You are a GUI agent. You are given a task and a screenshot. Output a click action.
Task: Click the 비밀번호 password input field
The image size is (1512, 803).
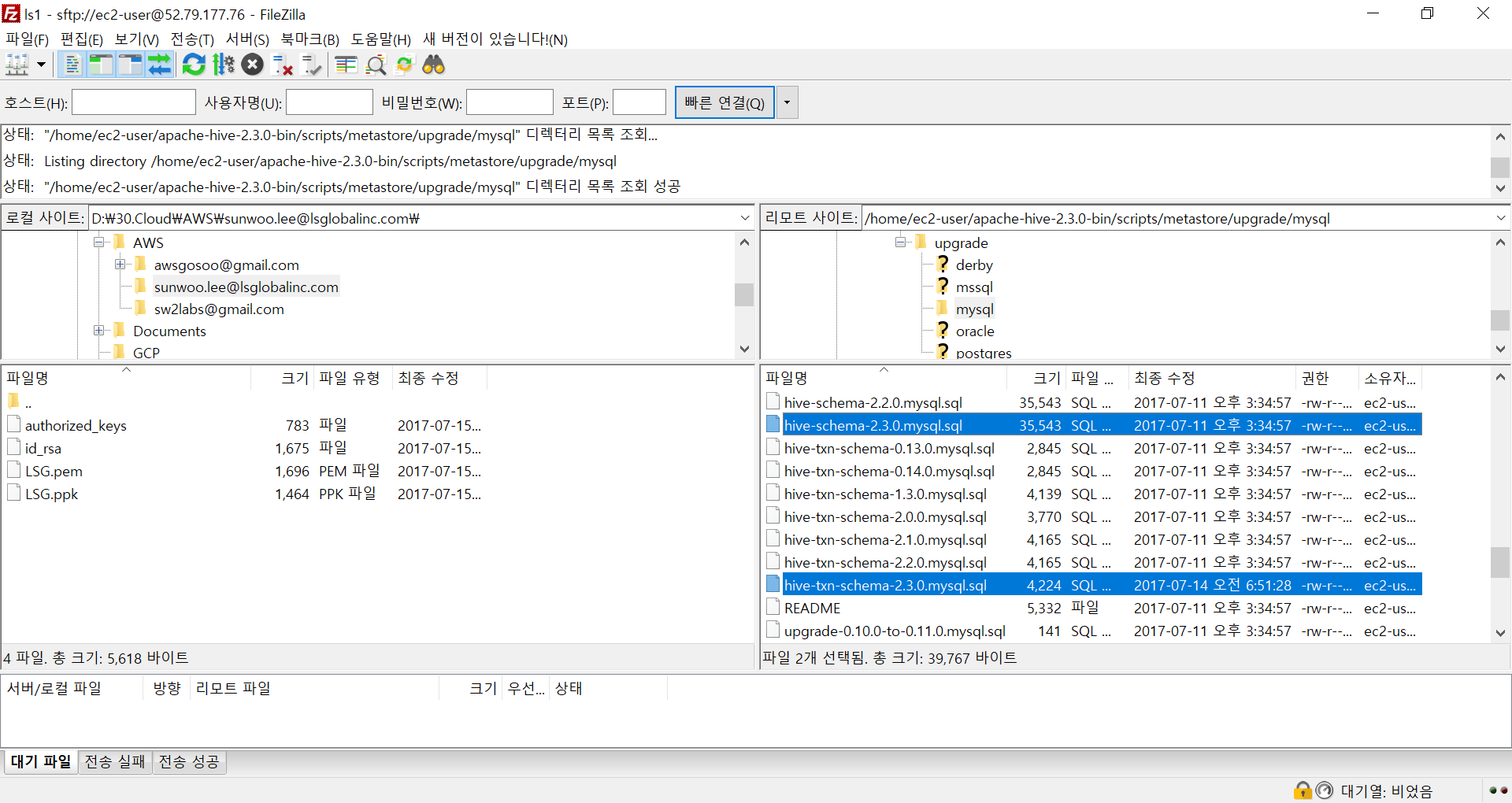pos(510,102)
